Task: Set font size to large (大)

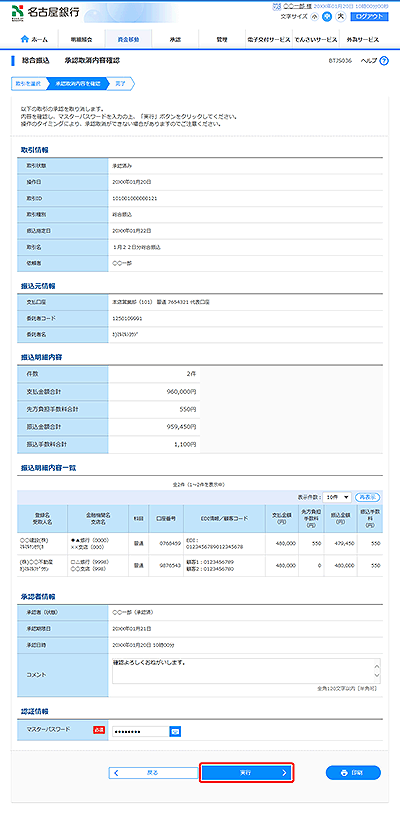Action: (x=341, y=16)
